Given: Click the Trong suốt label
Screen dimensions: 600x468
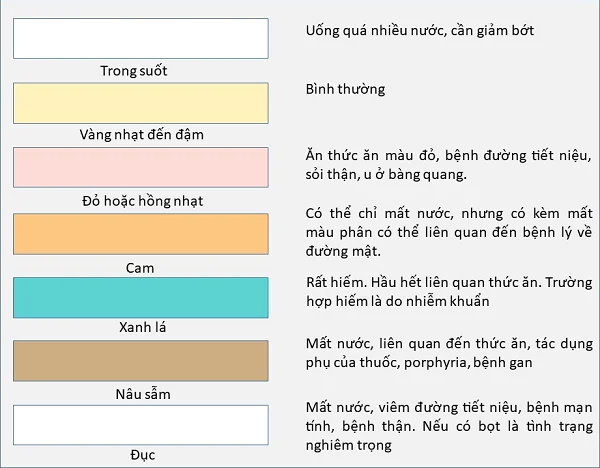Looking at the screenshot, I should [134, 71].
